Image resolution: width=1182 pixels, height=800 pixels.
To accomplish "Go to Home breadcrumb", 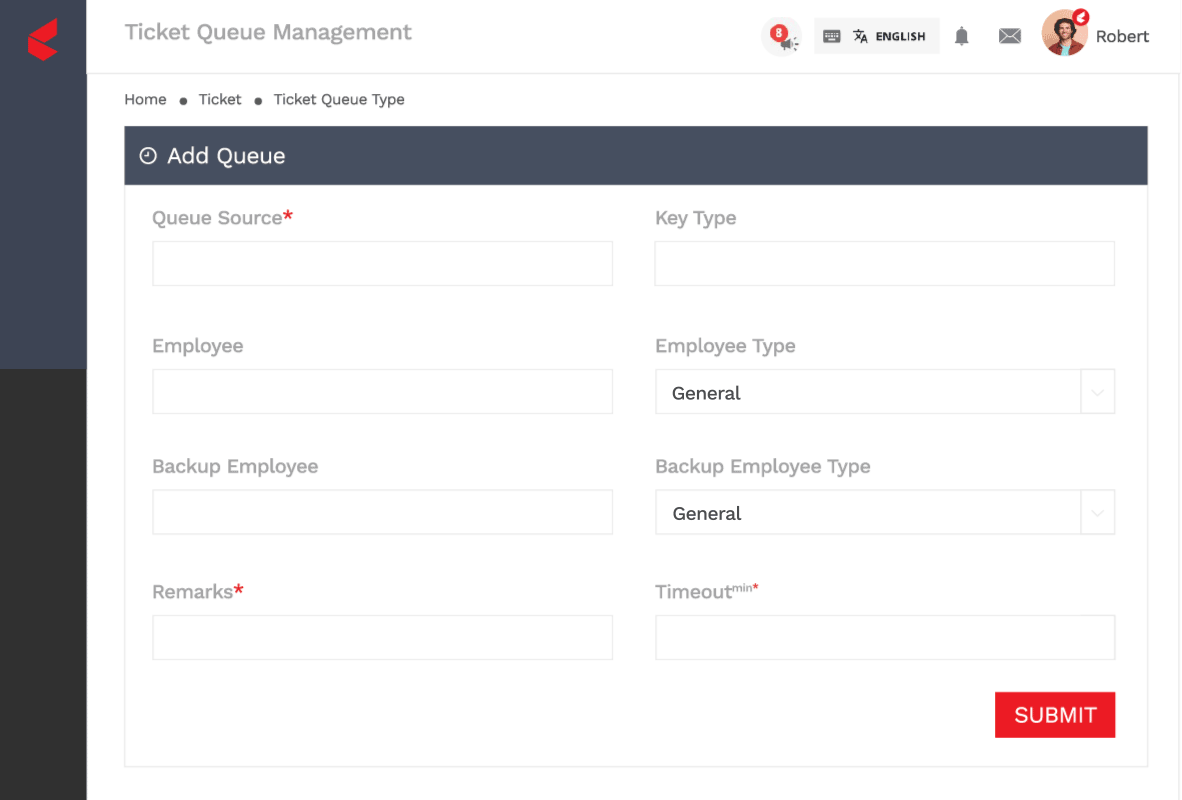I will [x=145, y=100].
